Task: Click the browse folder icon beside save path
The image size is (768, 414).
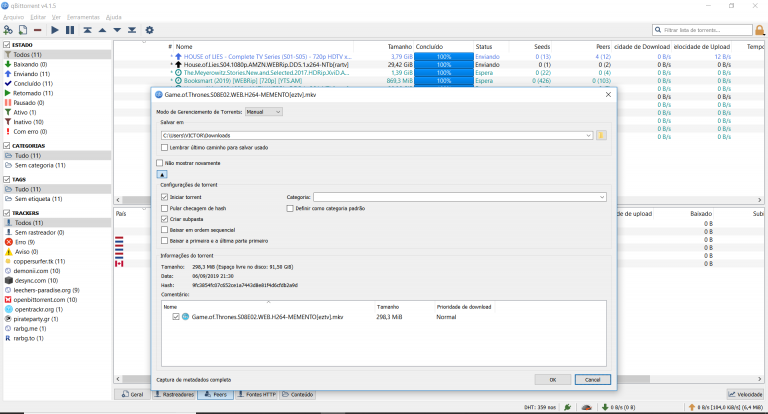Action: pos(601,135)
